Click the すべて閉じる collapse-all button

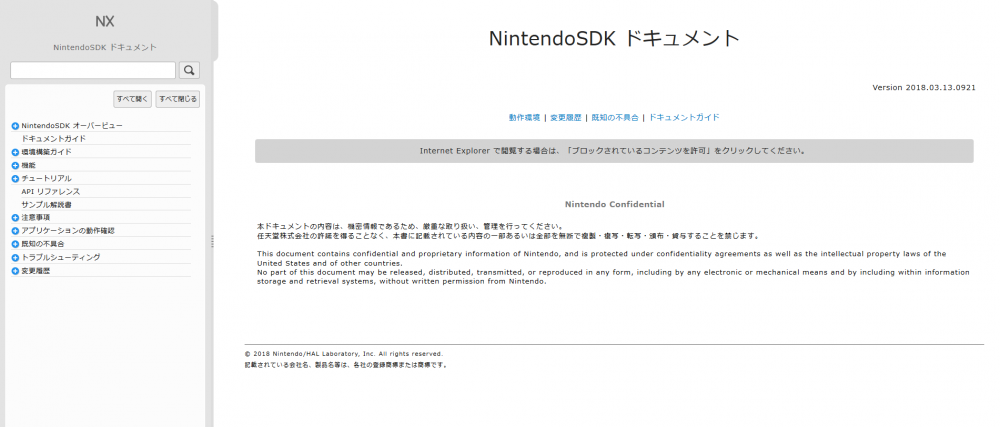(x=178, y=99)
